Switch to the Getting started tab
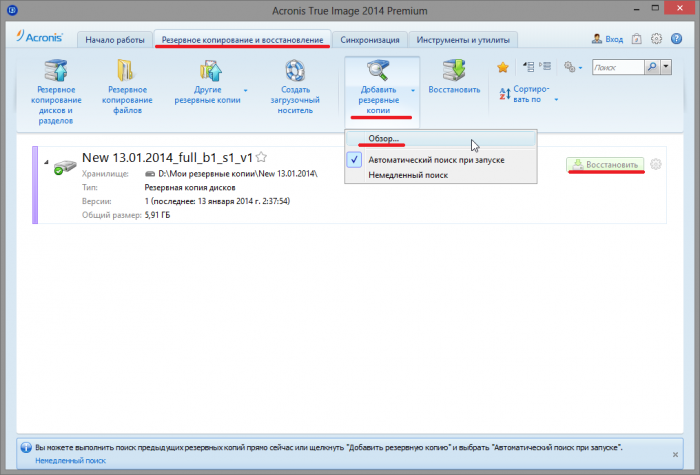700x475 pixels. point(115,40)
